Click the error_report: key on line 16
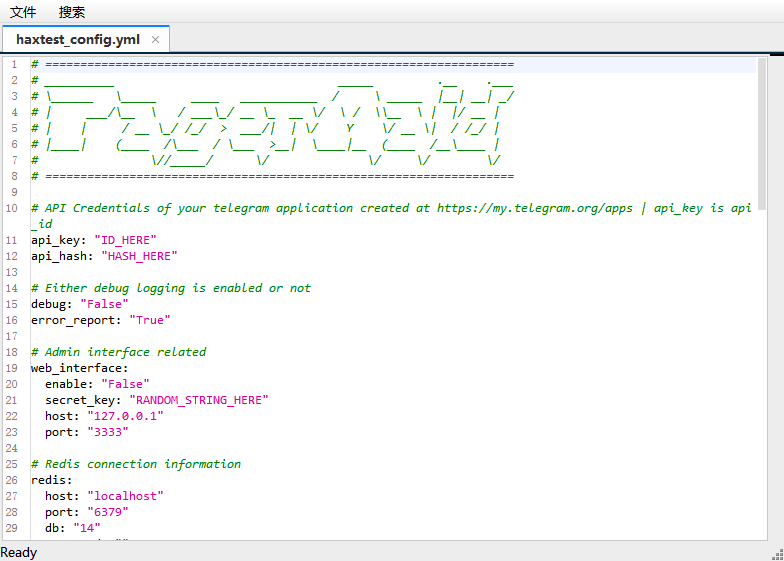This screenshot has width=784, height=561. [x=76, y=320]
